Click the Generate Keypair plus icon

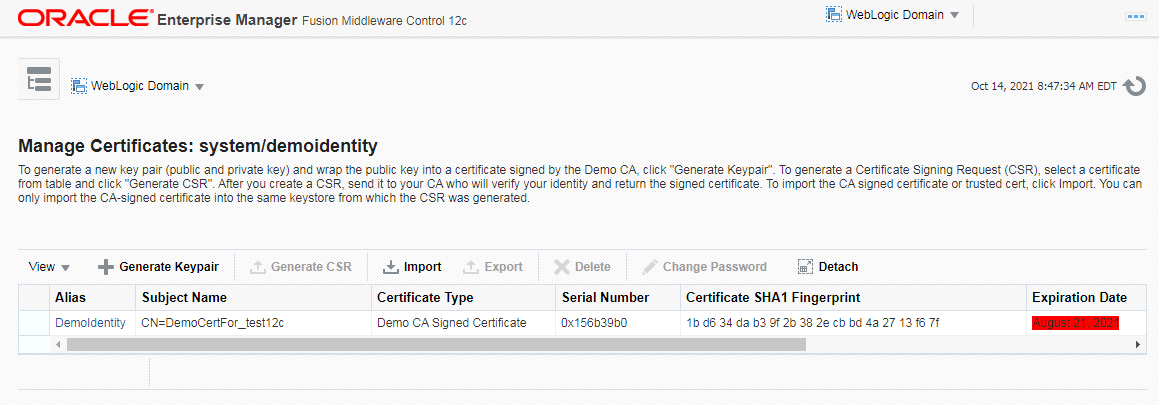coord(106,267)
